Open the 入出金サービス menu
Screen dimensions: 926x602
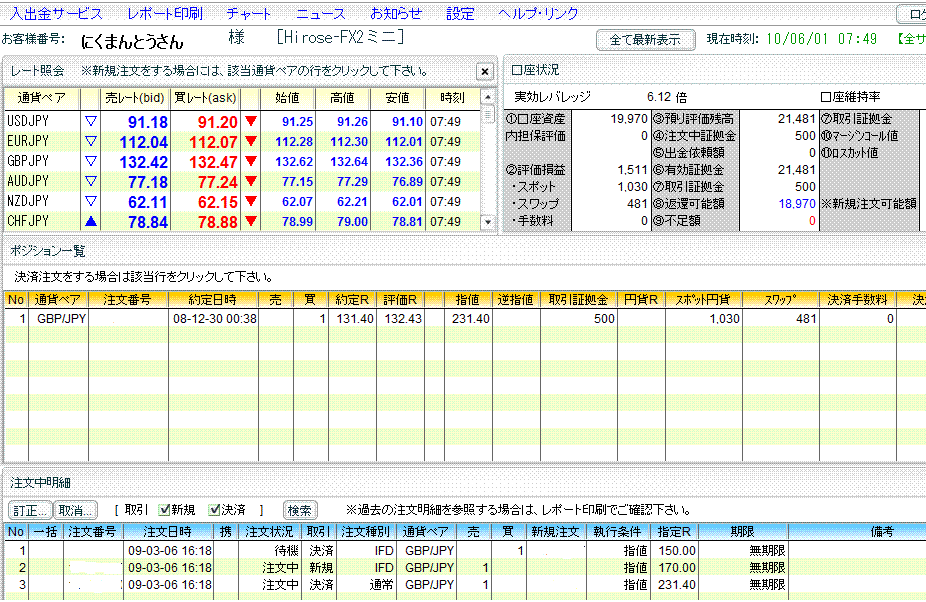click(56, 14)
